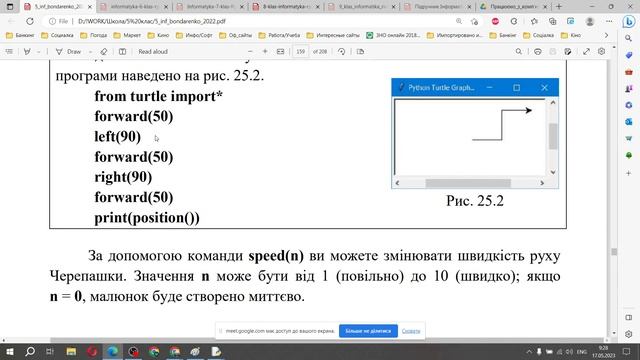Viewport: 640px width, 360px height.
Task: Click stop sharing blue button
Action: click(368, 331)
